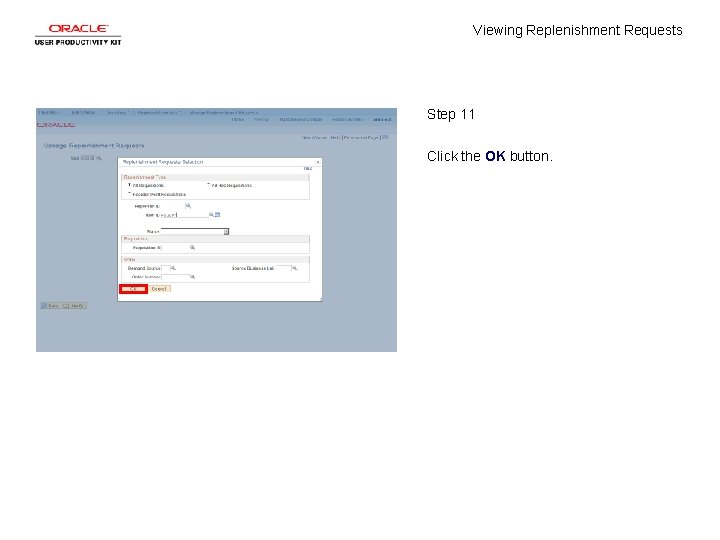This screenshot has width=720, height=540.
Task: Open the Inventory breadcrumb menu
Action: pyautogui.click(x=117, y=112)
